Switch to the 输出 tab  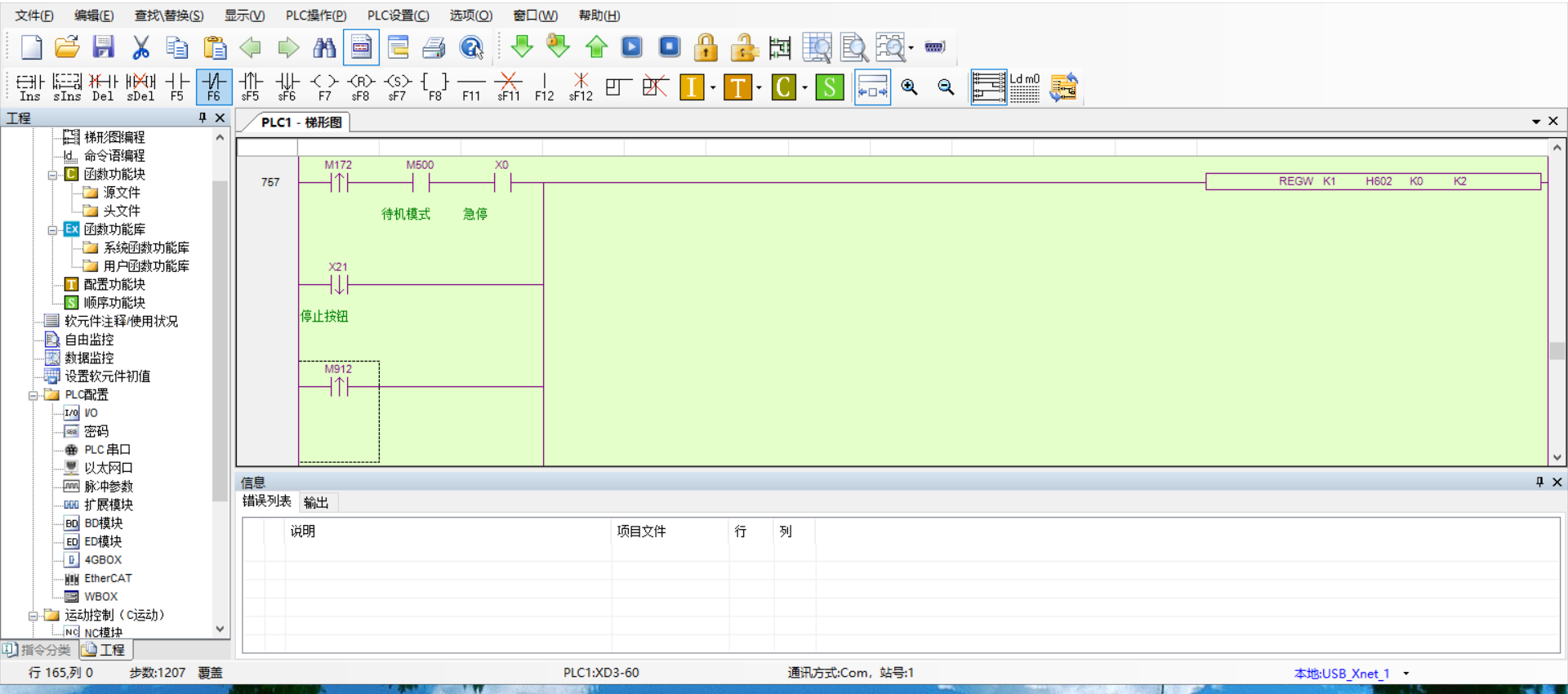pos(315,502)
